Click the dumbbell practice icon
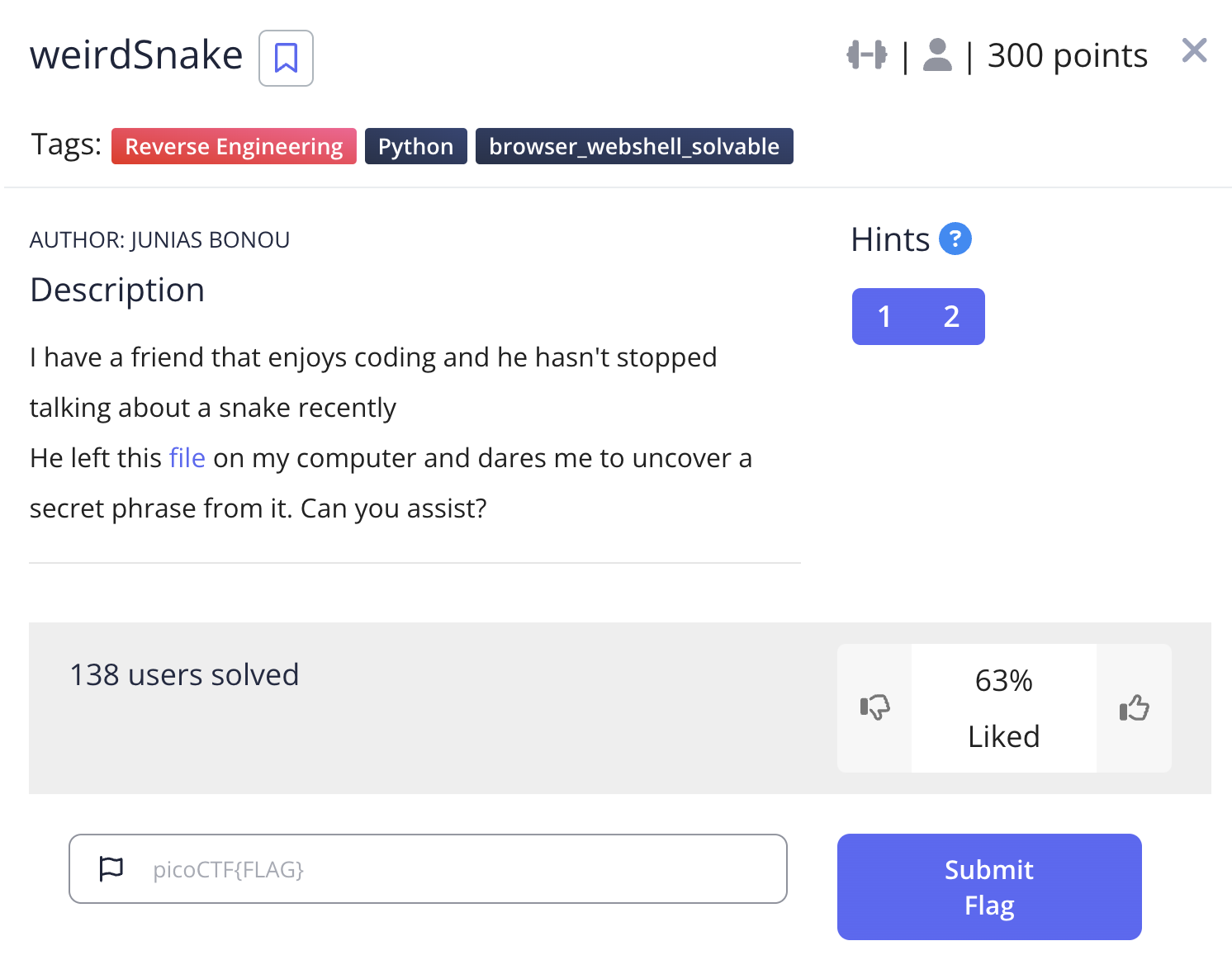The image size is (1232, 974). (x=866, y=55)
